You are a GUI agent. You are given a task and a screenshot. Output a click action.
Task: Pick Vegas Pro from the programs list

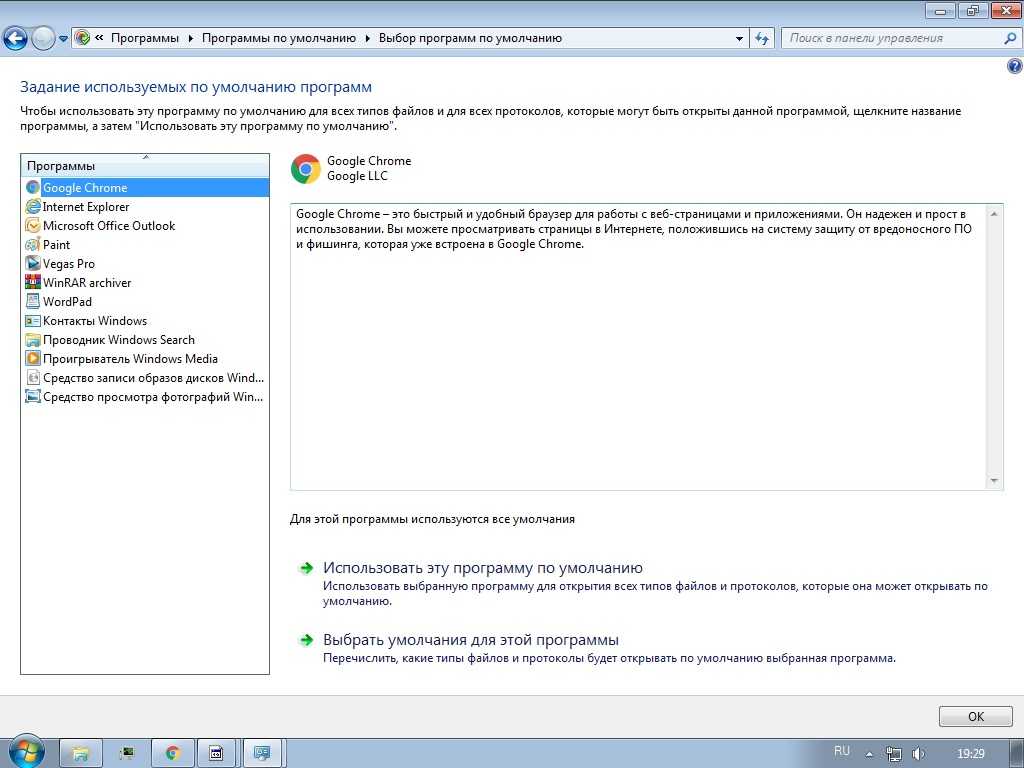[x=68, y=264]
